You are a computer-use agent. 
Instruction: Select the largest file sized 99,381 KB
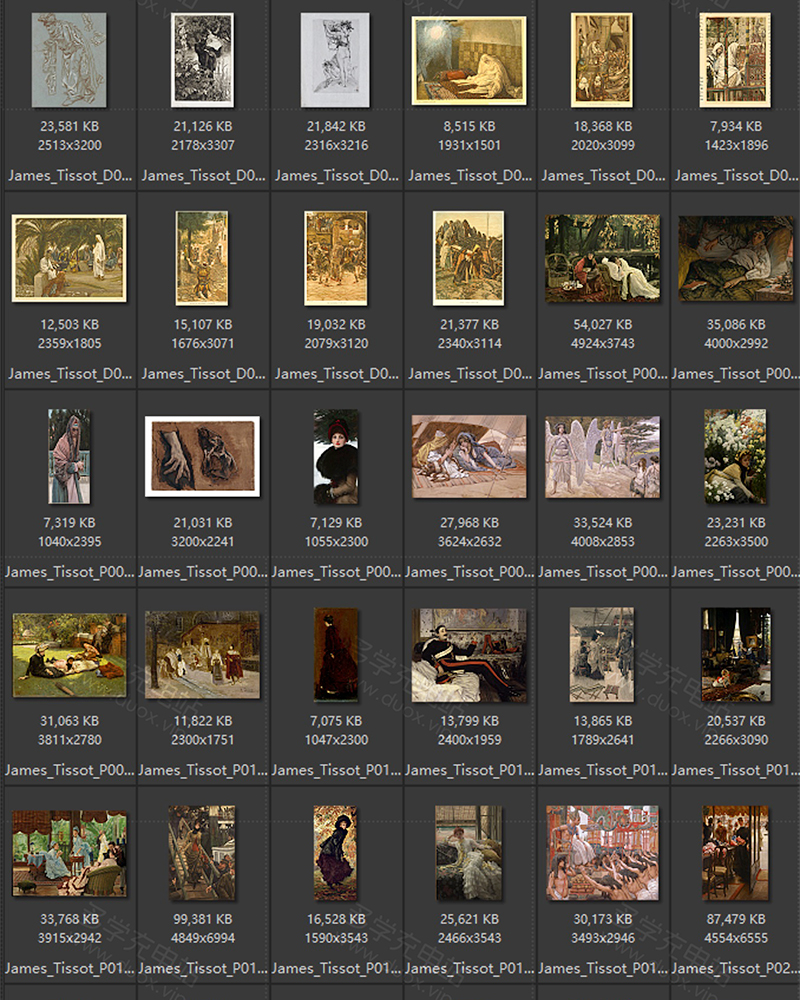pyautogui.click(x=203, y=850)
